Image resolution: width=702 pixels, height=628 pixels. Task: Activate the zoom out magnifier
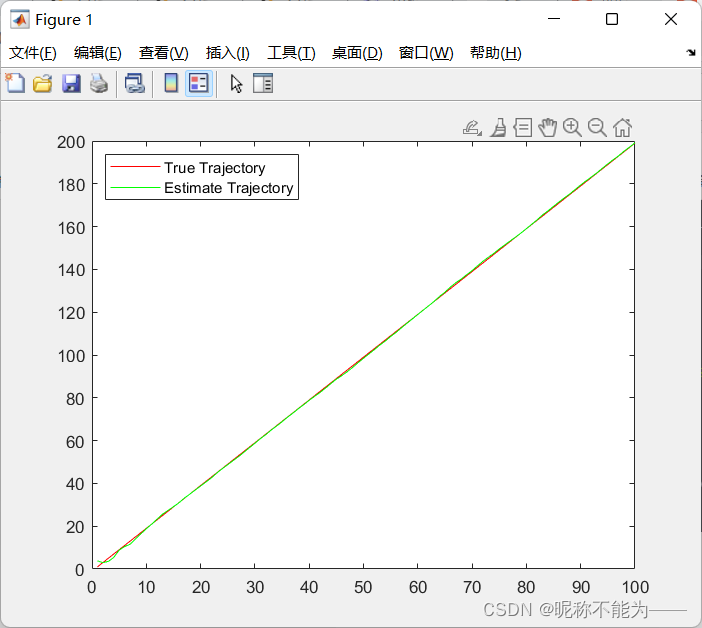(597, 128)
